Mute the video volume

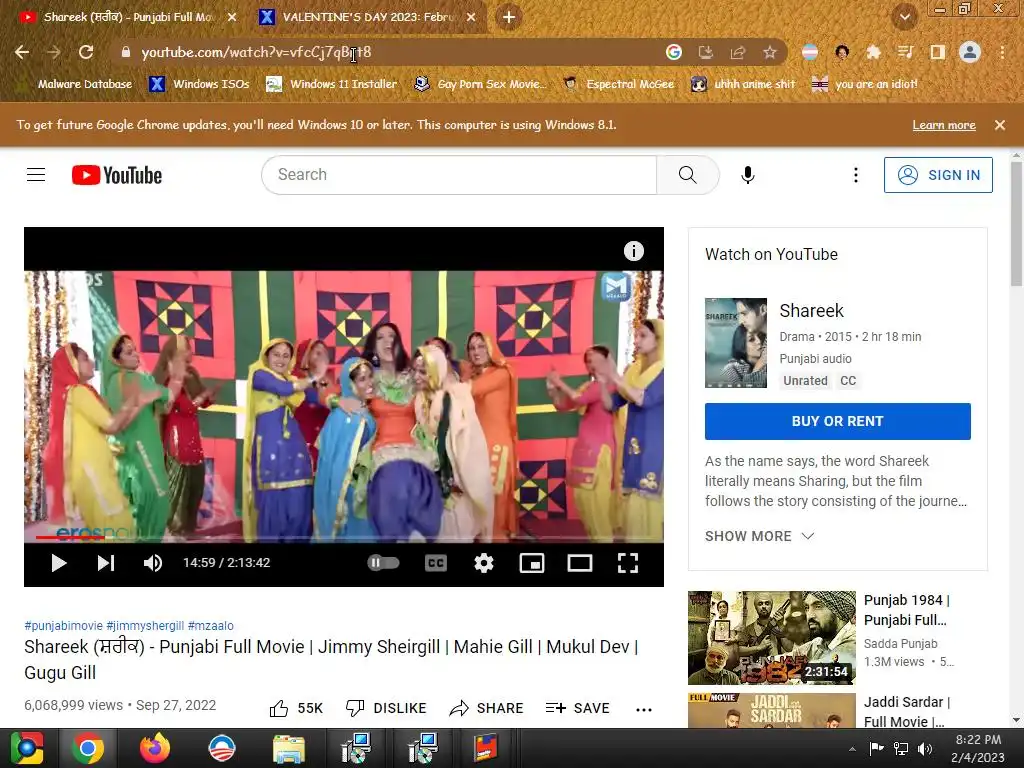(x=153, y=563)
